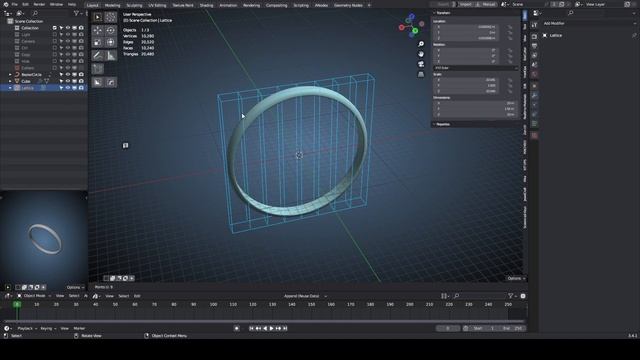Click the Import button in top bar
Screen dimensions: 640x360
tap(465, 4)
